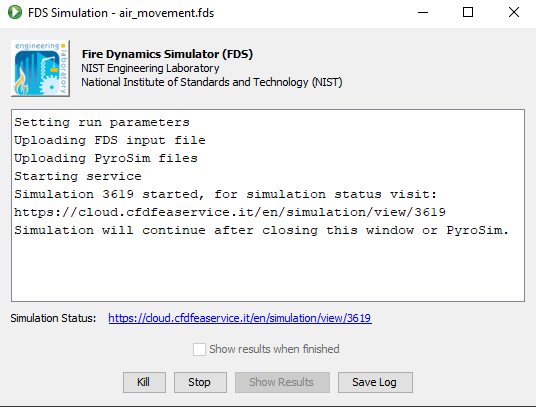Stop the running simulation
This screenshot has height=409, width=536.
pos(200,382)
